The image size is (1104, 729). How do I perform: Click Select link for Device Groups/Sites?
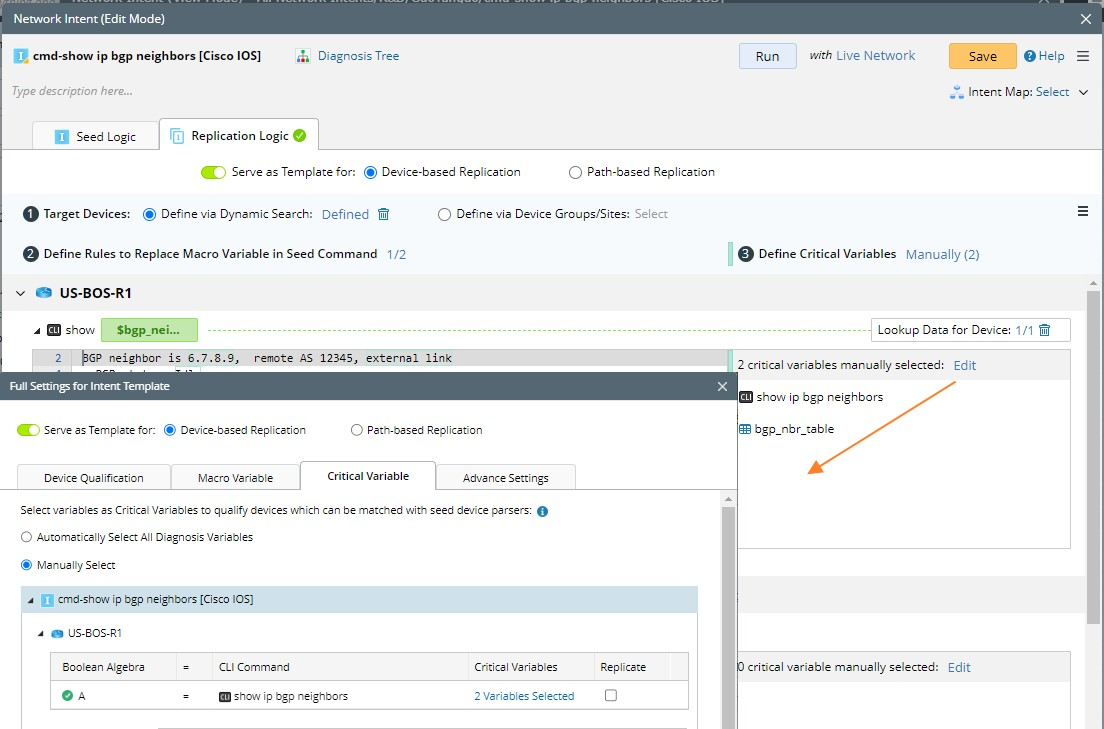click(x=651, y=214)
